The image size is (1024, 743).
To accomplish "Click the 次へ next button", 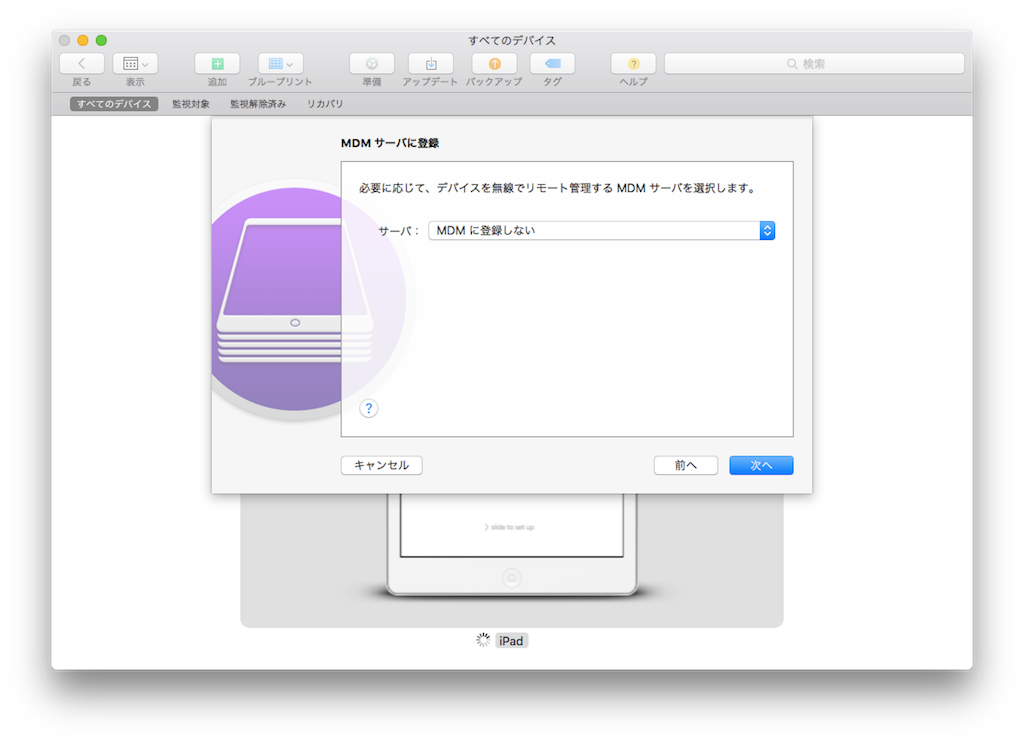I will (x=761, y=465).
